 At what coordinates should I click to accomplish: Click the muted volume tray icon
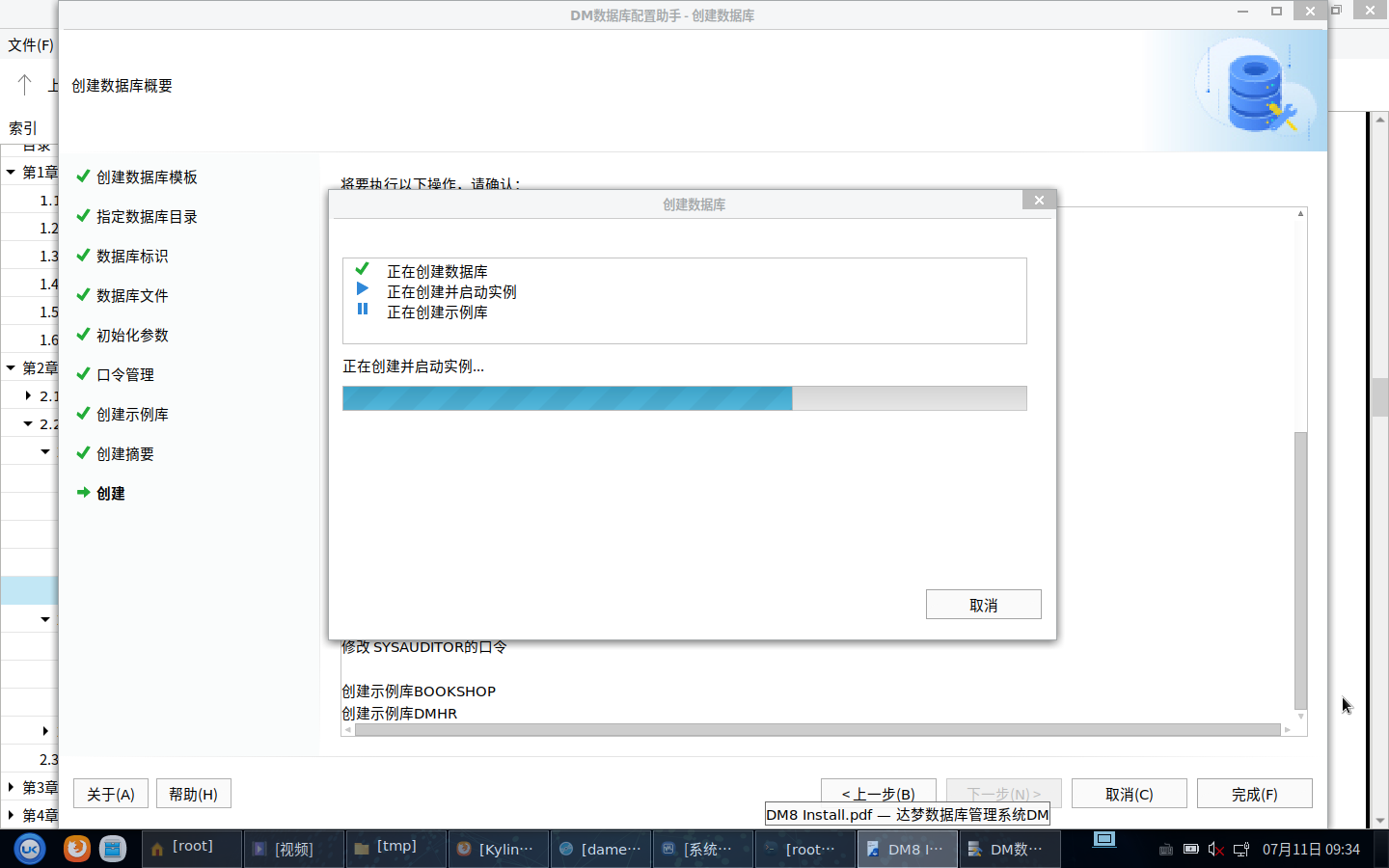click(1215, 849)
